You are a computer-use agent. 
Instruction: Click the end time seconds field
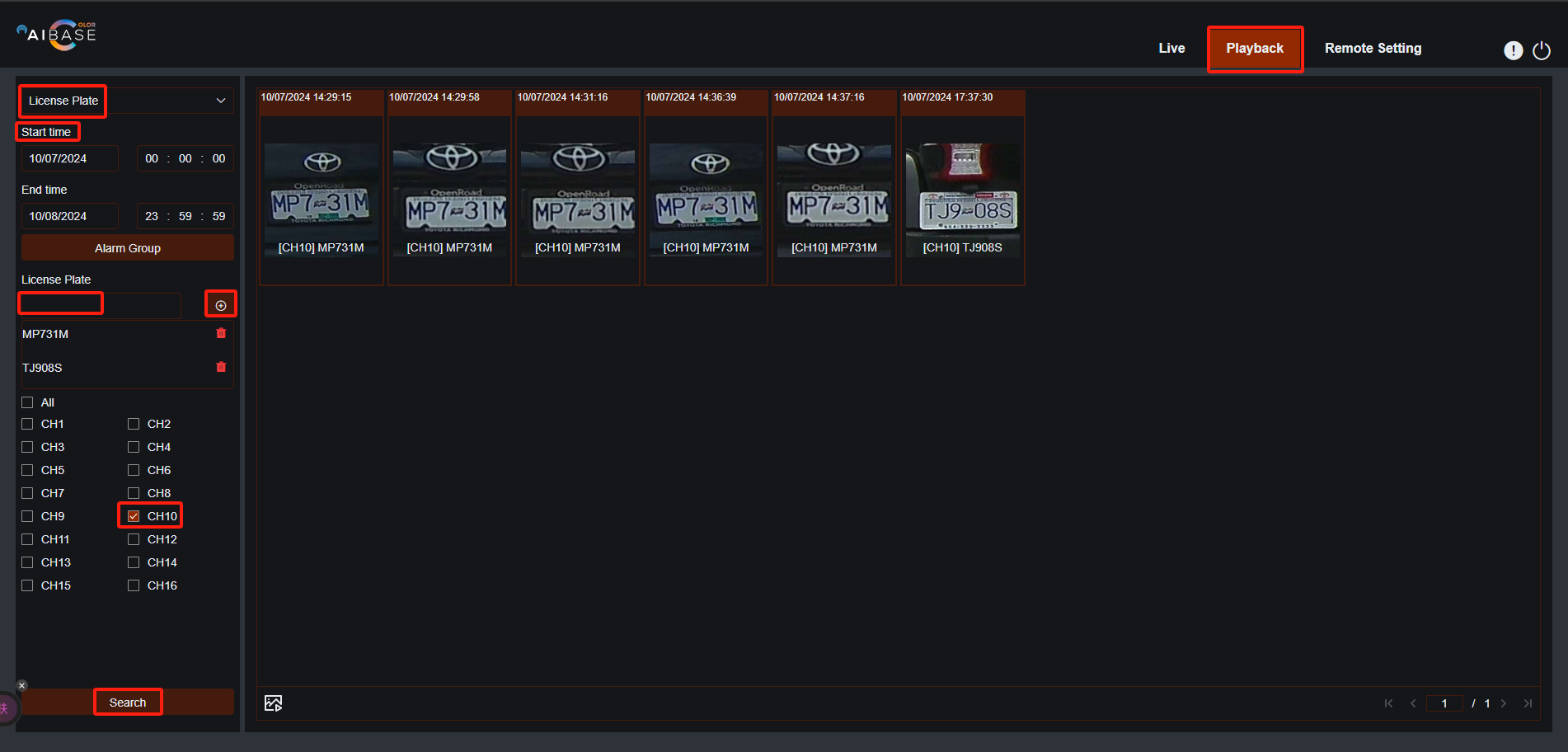(x=218, y=216)
